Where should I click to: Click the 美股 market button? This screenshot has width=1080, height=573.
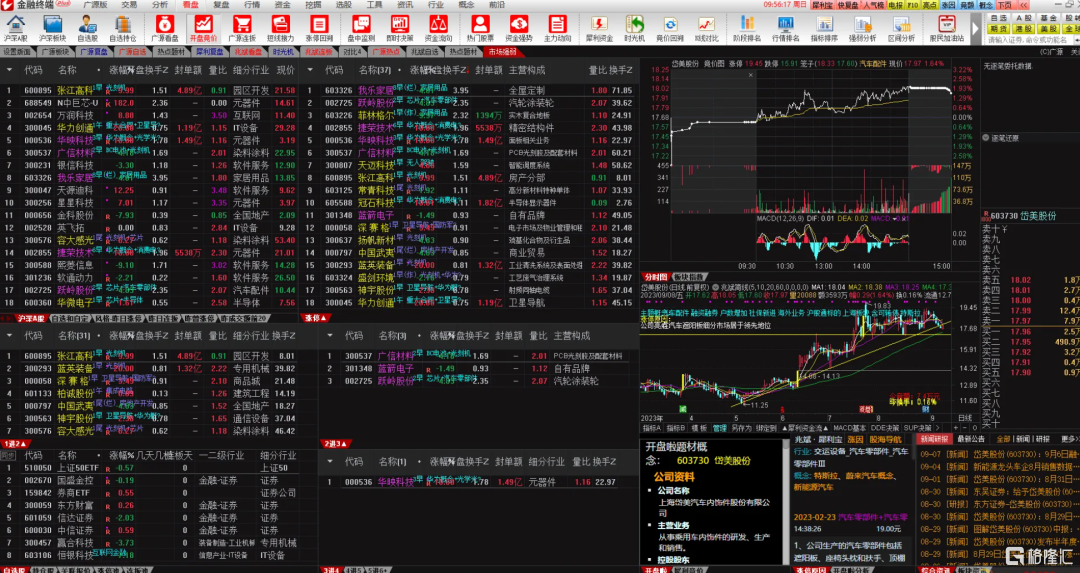coord(1048,30)
